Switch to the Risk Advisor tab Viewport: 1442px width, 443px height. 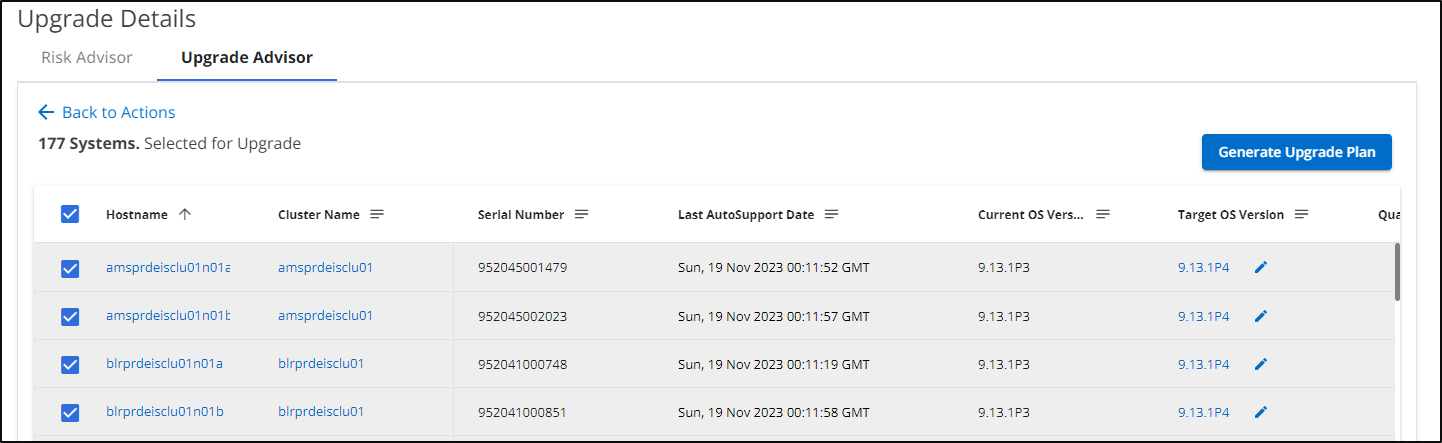point(87,58)
